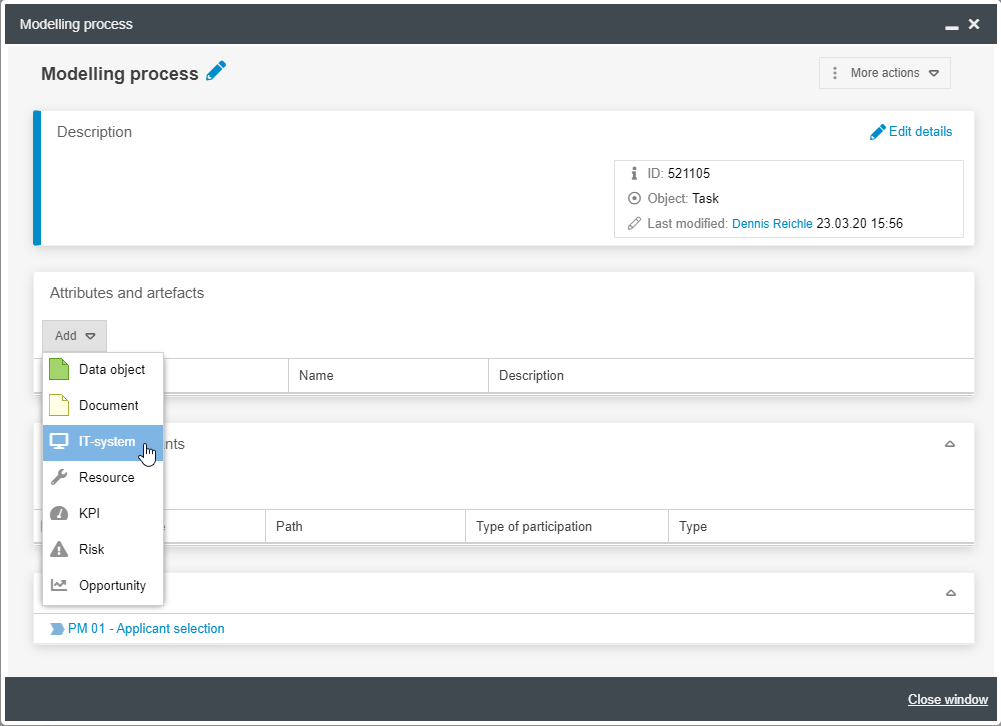Click Close window link in footer
This screenshot has height=726, width=1001.
point(947,700)
